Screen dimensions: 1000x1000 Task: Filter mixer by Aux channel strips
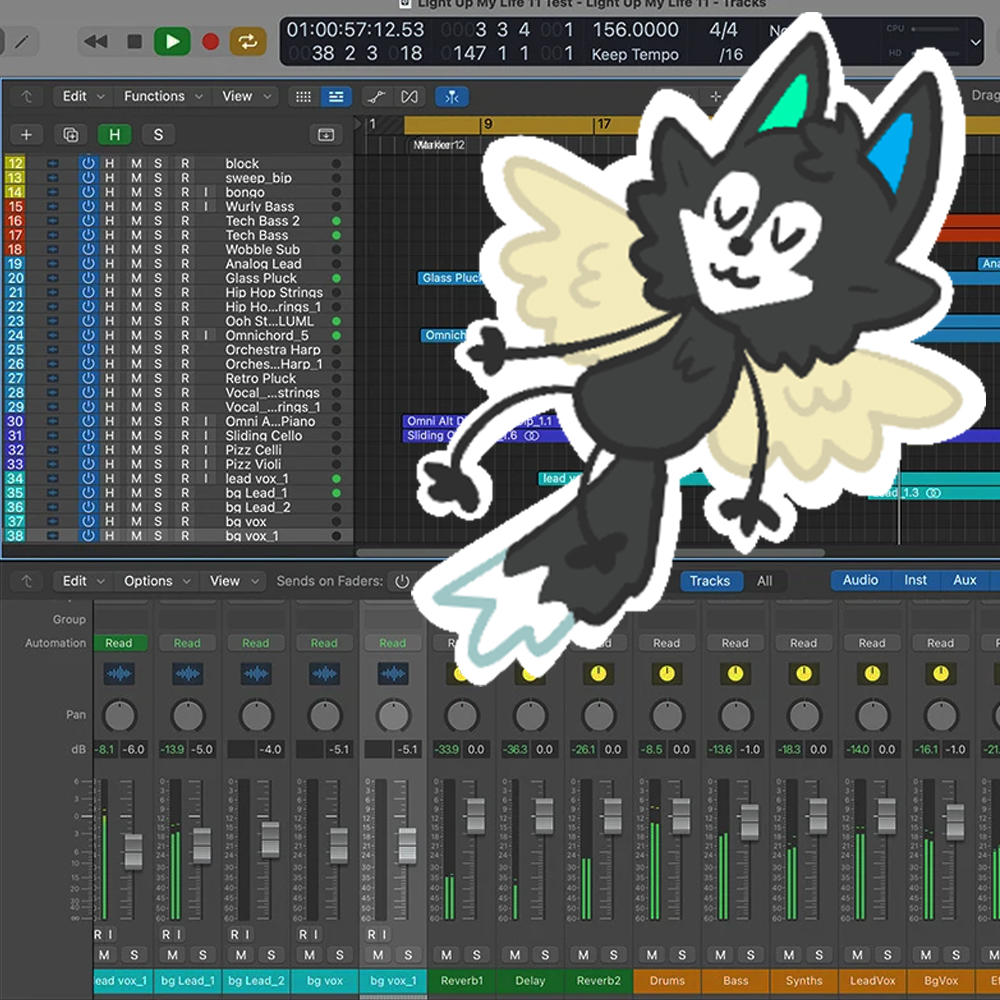[x=964, y=580]
